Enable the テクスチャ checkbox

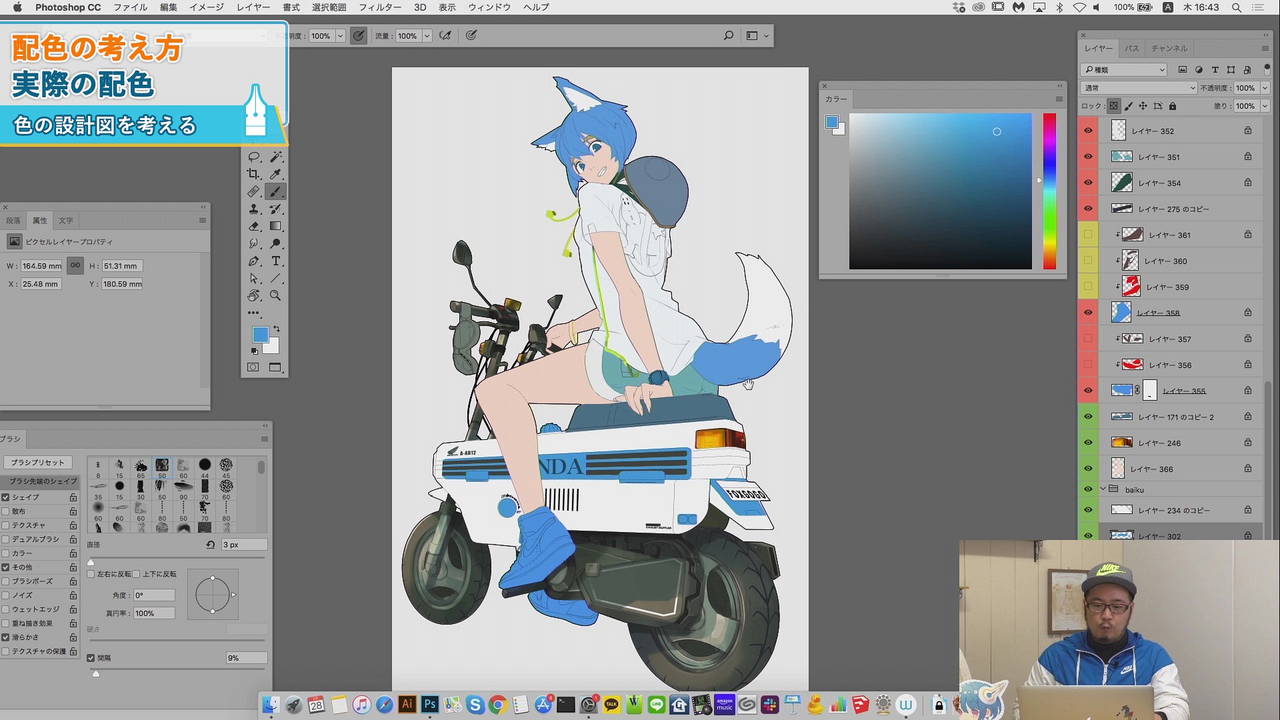point(5,525)
